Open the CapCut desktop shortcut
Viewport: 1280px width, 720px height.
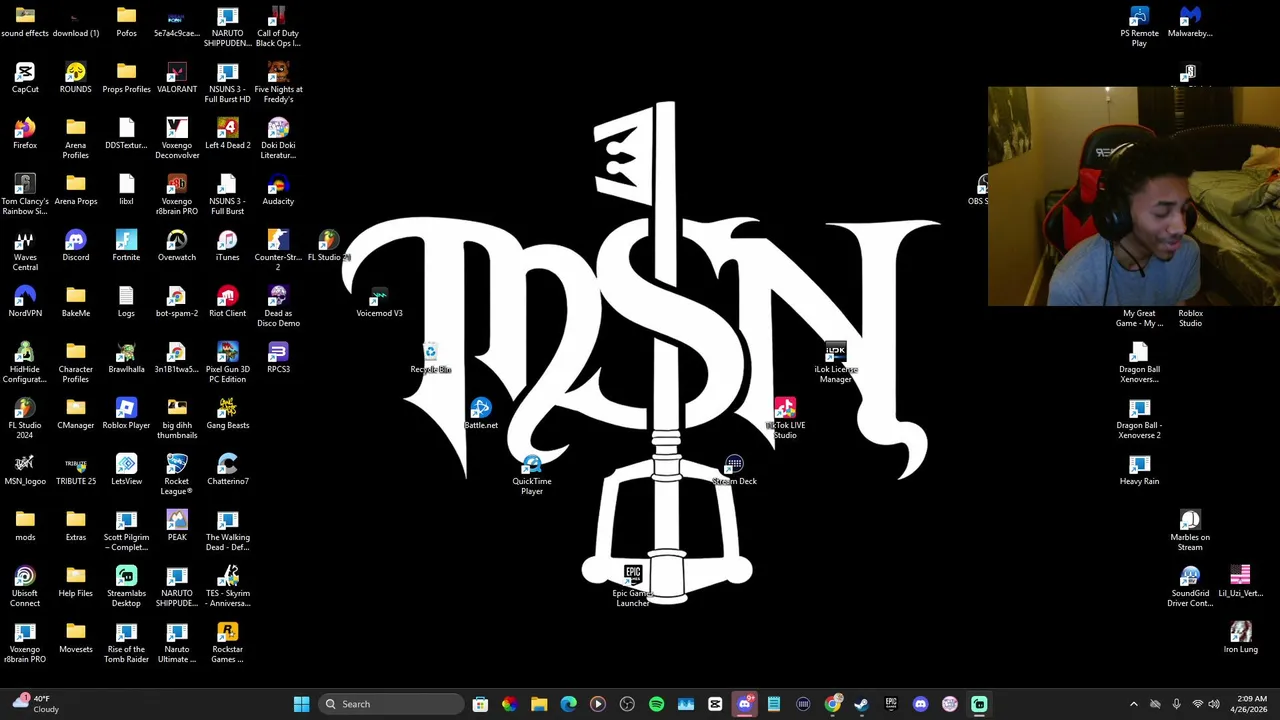[x=25, y=78]
